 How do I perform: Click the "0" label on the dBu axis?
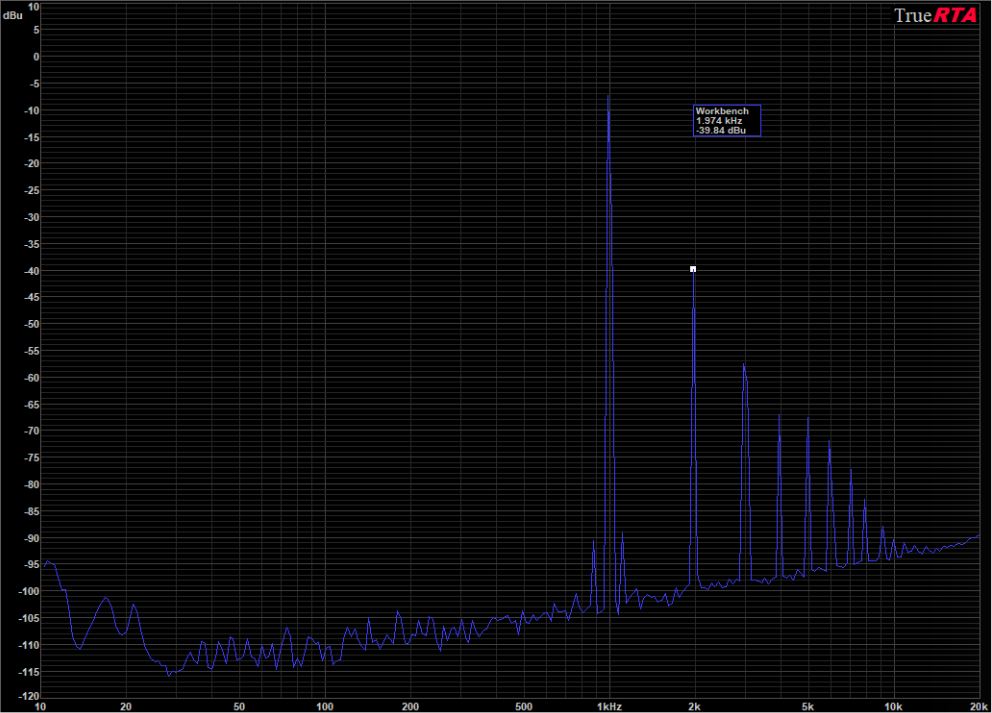36,56
